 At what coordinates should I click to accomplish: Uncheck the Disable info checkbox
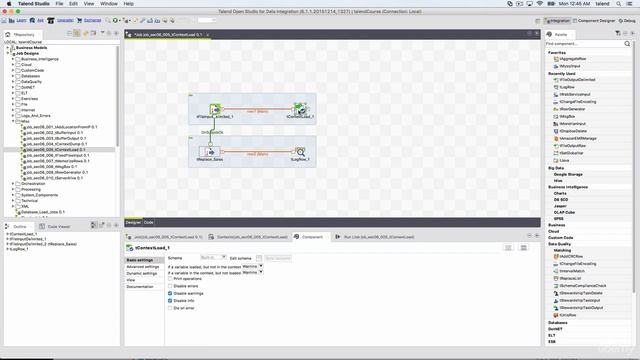(x=170, y=301)
